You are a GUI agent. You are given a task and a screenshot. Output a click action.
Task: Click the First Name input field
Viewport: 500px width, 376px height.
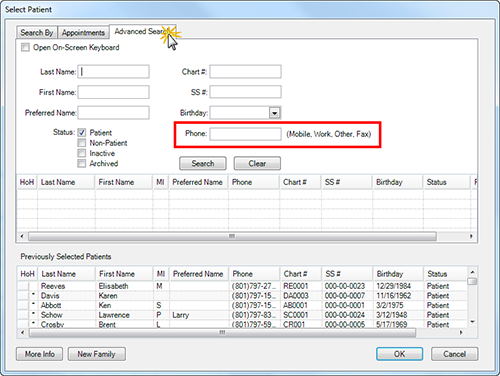click(113, 92)
